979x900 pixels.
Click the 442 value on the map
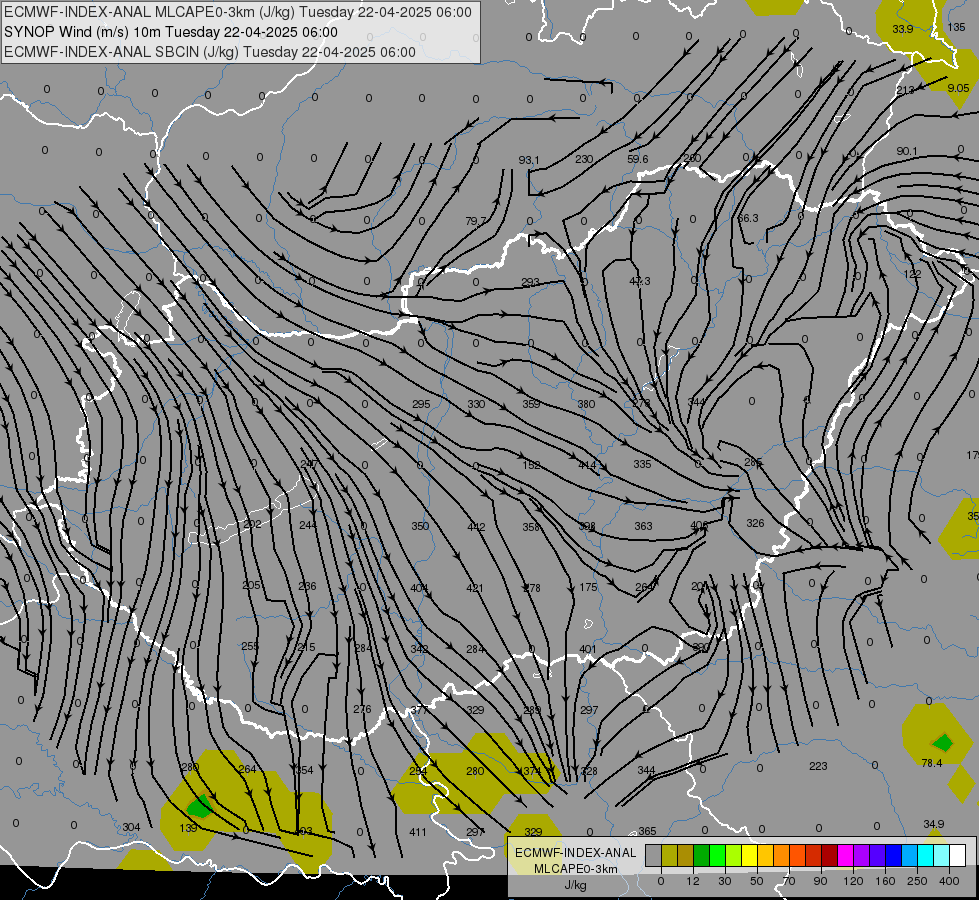[476, 527]
